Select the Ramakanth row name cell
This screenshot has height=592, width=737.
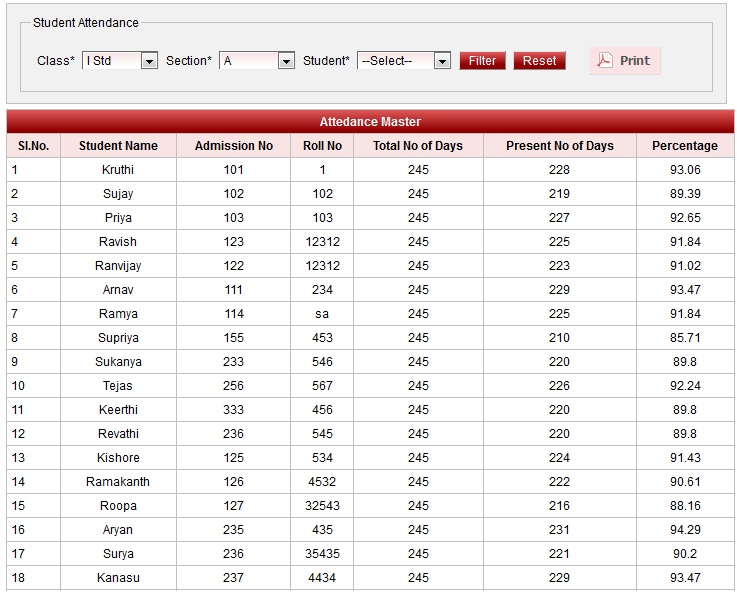(118, 482)
